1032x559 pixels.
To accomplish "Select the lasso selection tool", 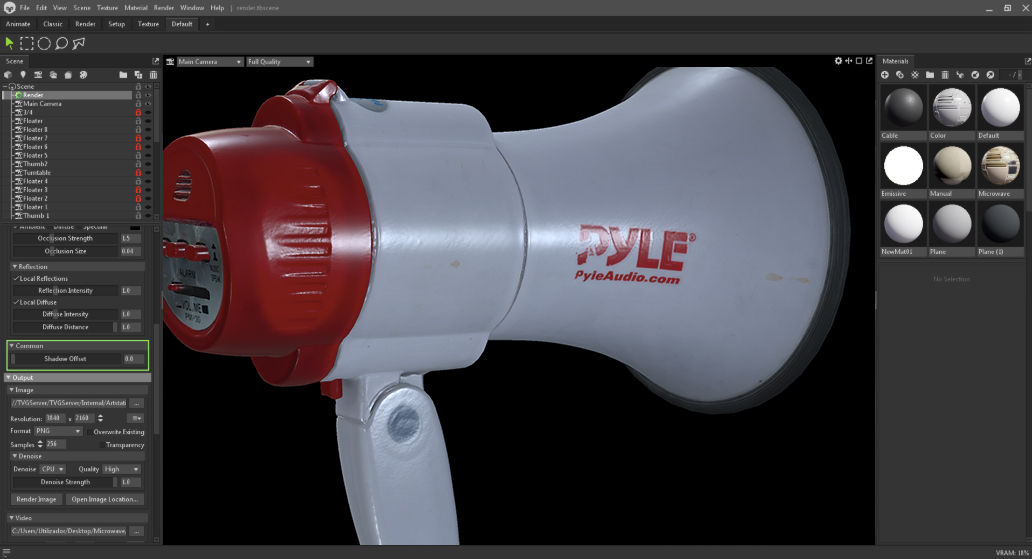I will (61, 43).
